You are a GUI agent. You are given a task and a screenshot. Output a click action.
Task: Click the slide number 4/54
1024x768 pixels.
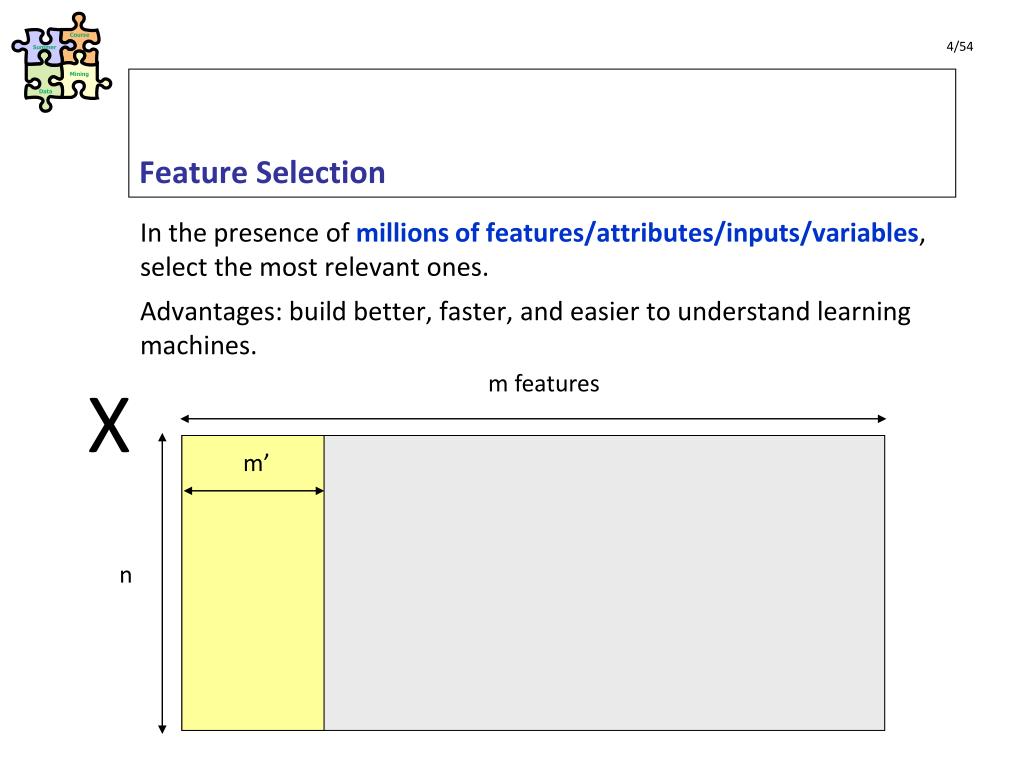click(959, 46)
